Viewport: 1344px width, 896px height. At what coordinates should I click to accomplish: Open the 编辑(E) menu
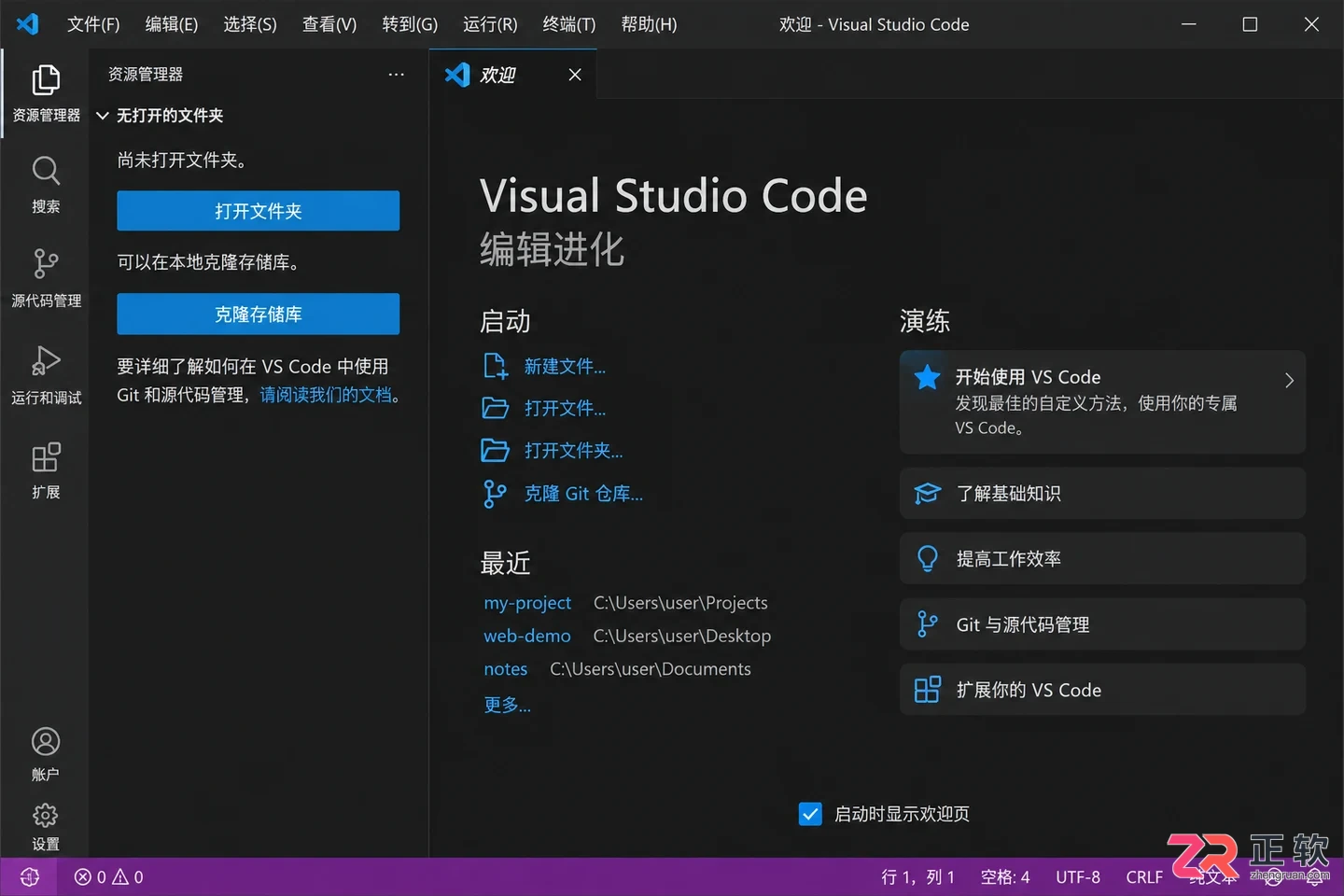[x=172, y=24]
